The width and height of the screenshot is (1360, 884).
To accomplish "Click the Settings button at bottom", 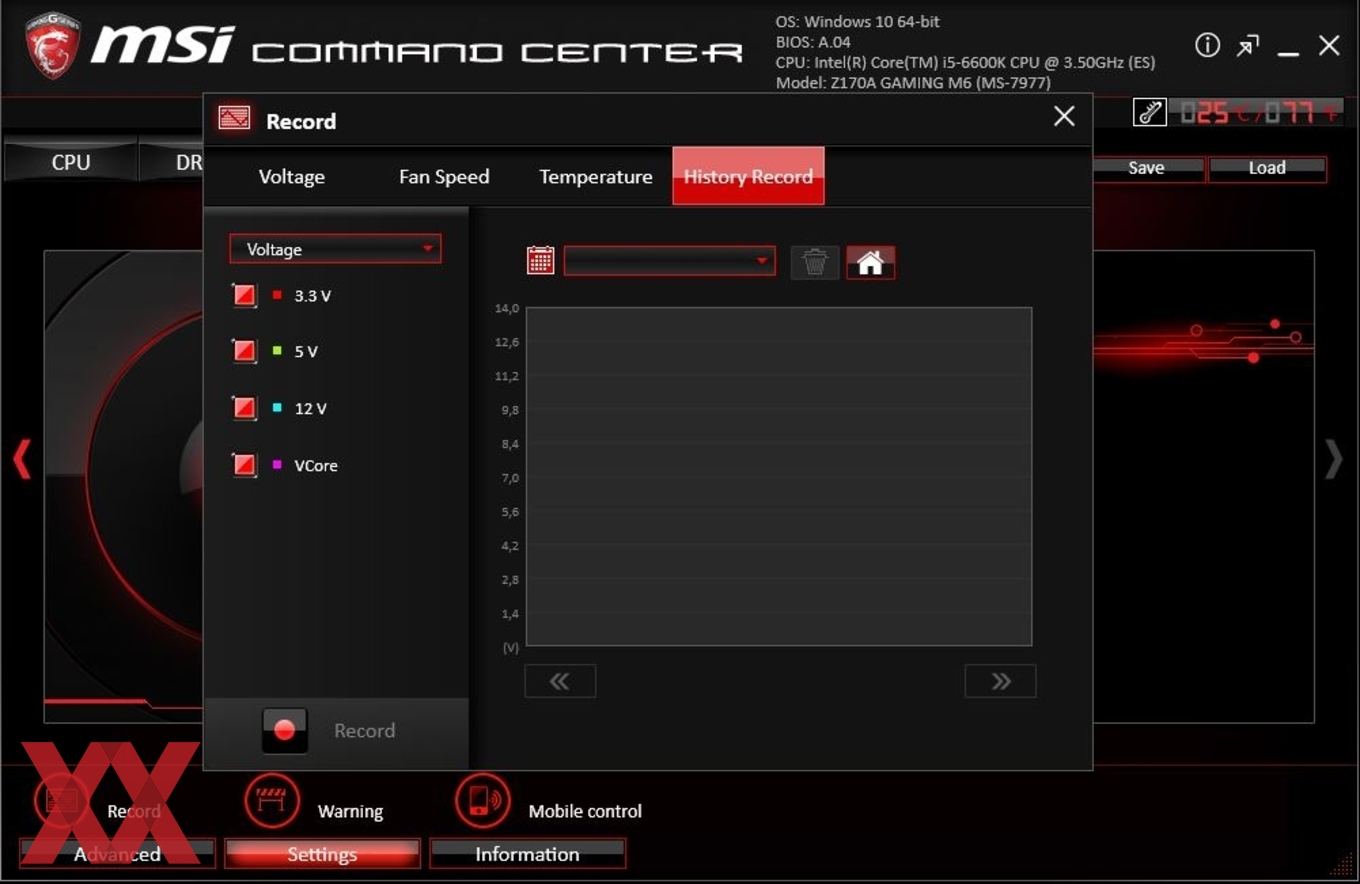I will tap(322, 854).
